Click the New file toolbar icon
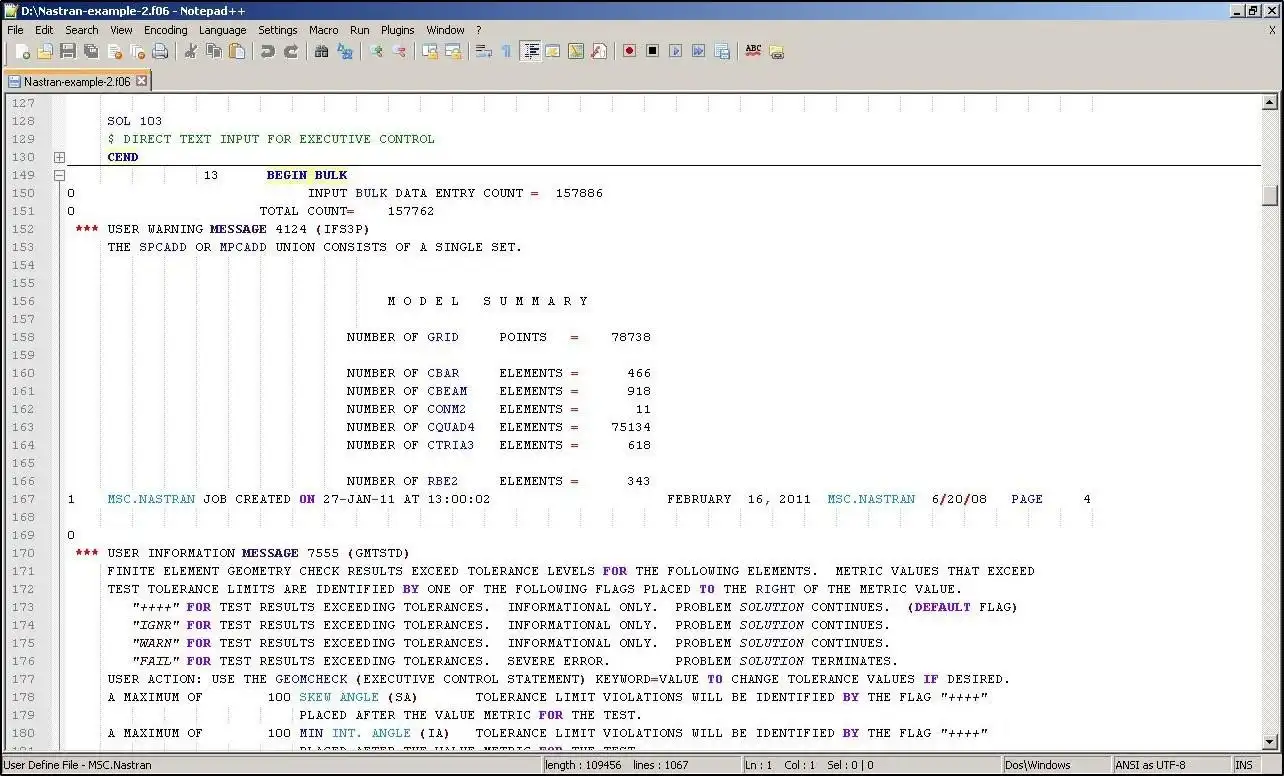Image resolution: width=1284 pixels, height=776 pixels. pos(23,51)
